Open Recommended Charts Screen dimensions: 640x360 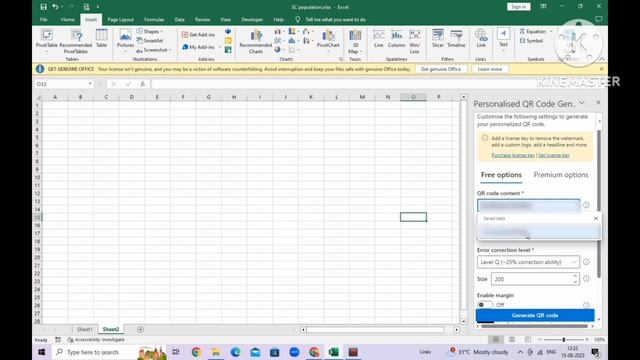[256, 41]
